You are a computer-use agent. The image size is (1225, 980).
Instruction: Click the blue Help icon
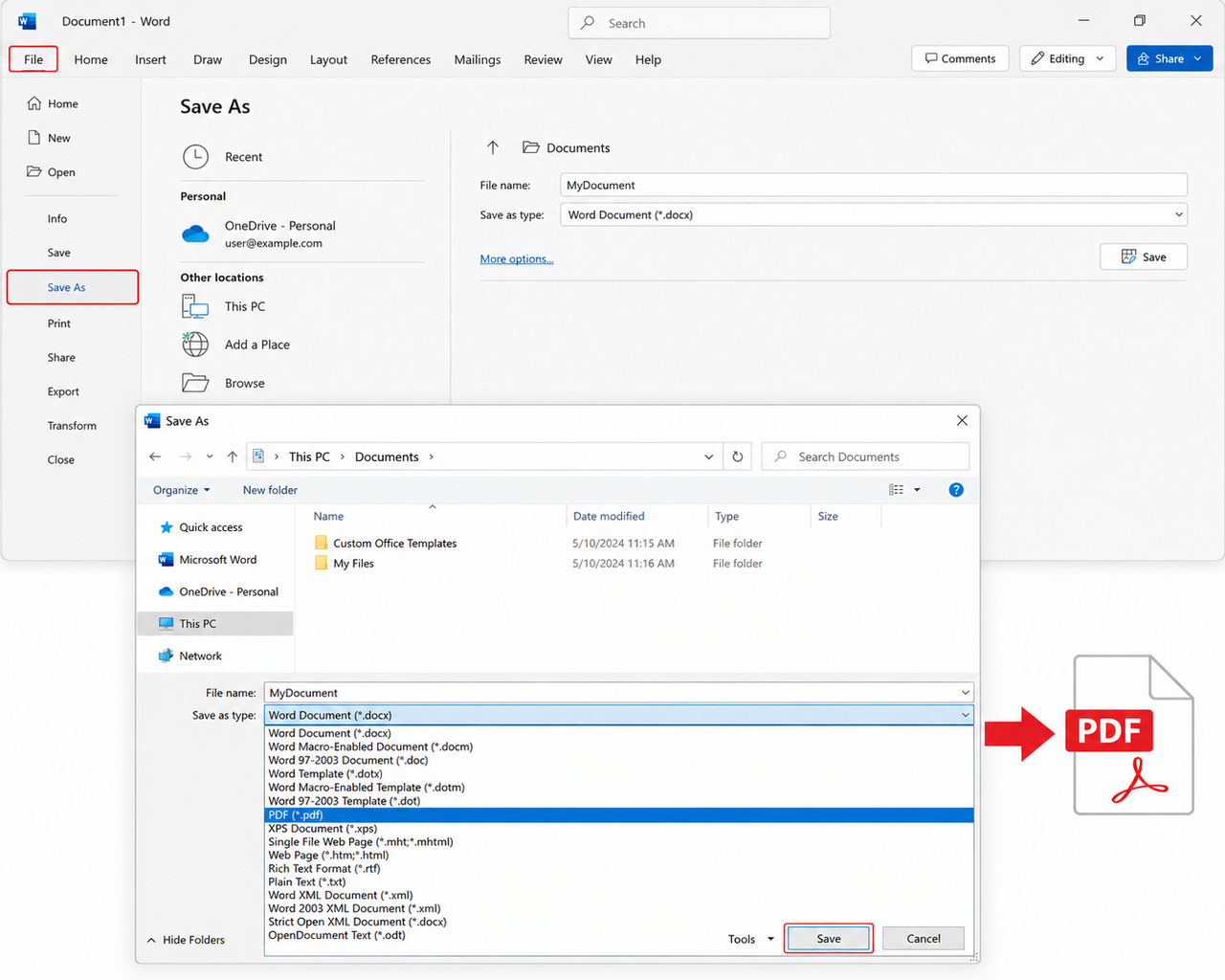coord(956,490)
